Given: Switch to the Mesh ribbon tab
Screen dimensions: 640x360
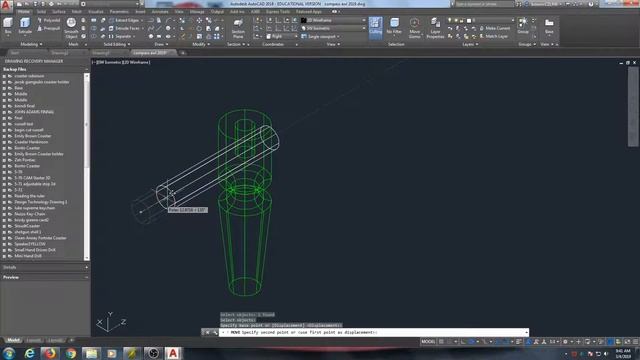Looking at the screenshot, I should (x=77, y=12).
